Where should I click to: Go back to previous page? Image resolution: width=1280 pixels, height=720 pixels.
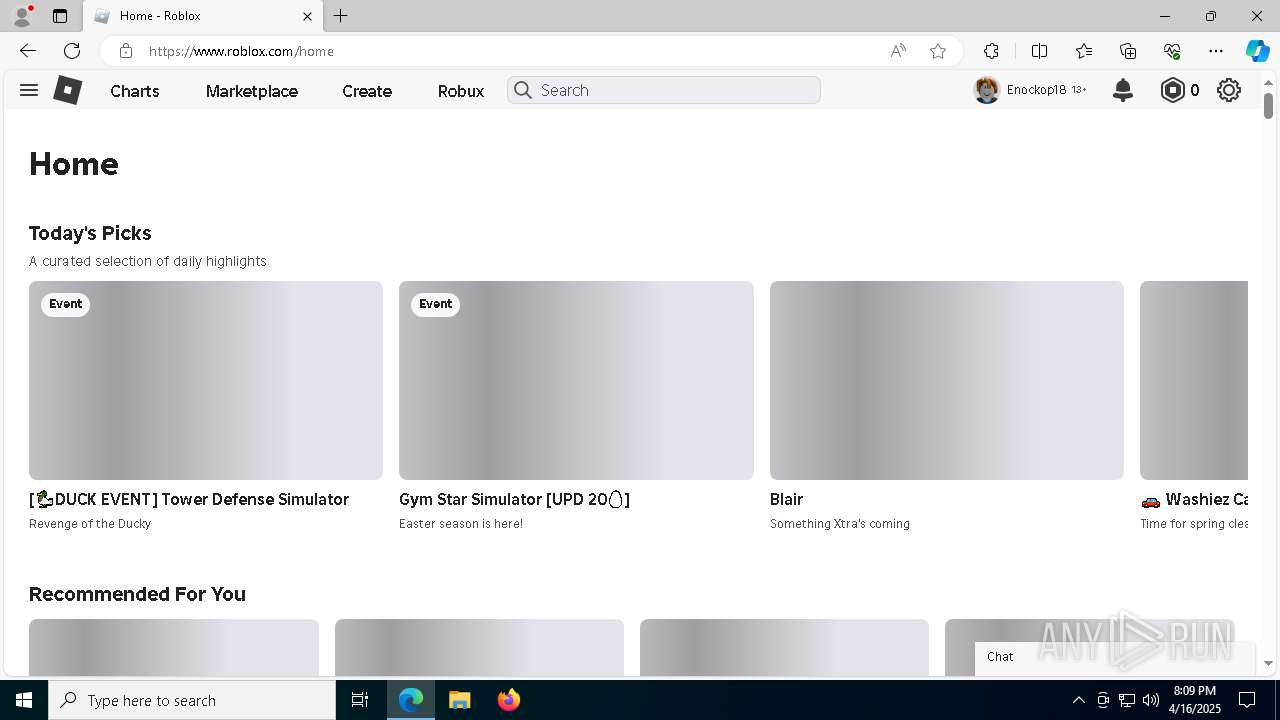click(x=28, y=51)
